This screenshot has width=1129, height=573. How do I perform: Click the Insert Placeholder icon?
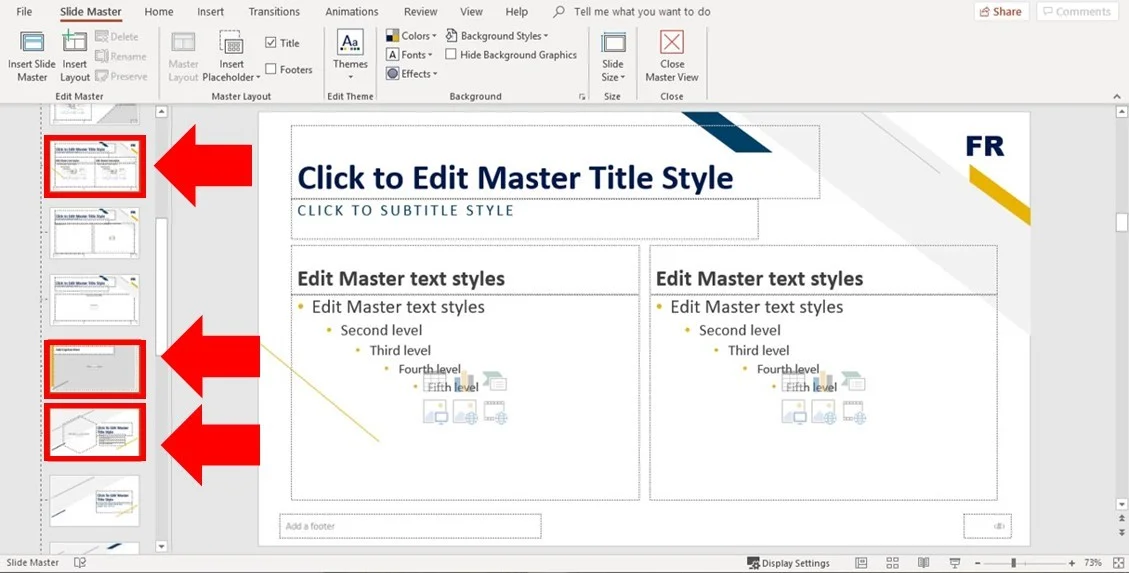(231, 42)
